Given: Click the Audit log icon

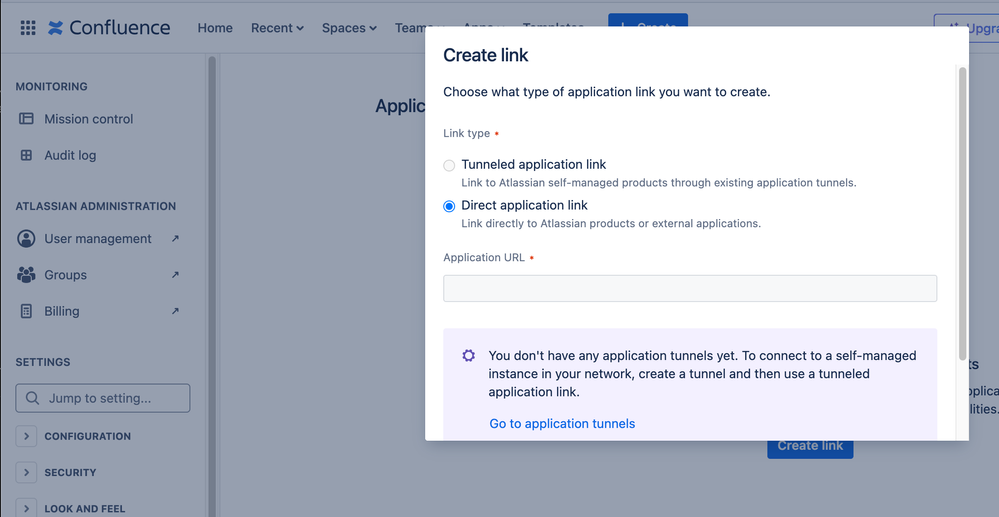Looking at the screenshot, I should point(26,155).
